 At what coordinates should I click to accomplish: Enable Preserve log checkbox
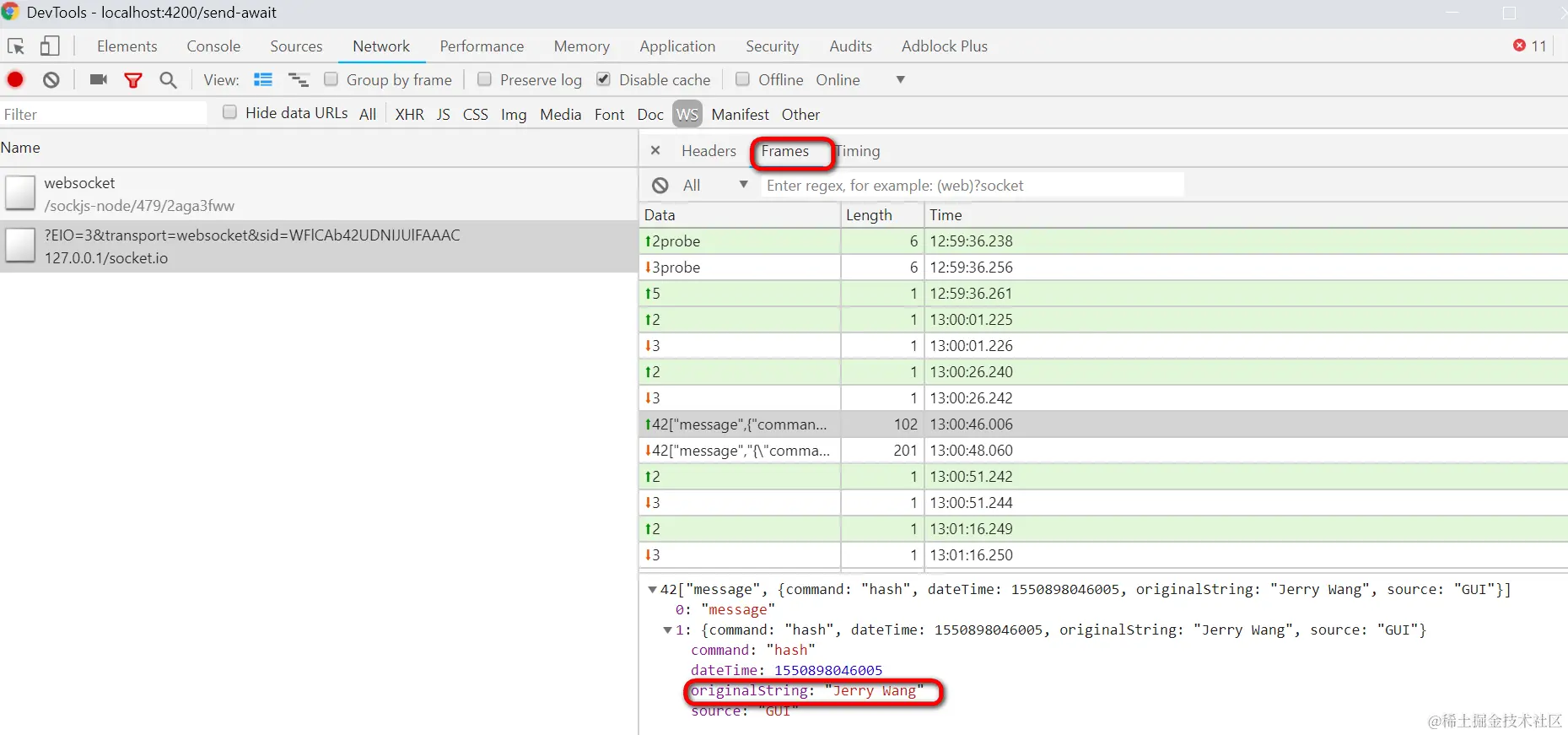tap(484, 78)
